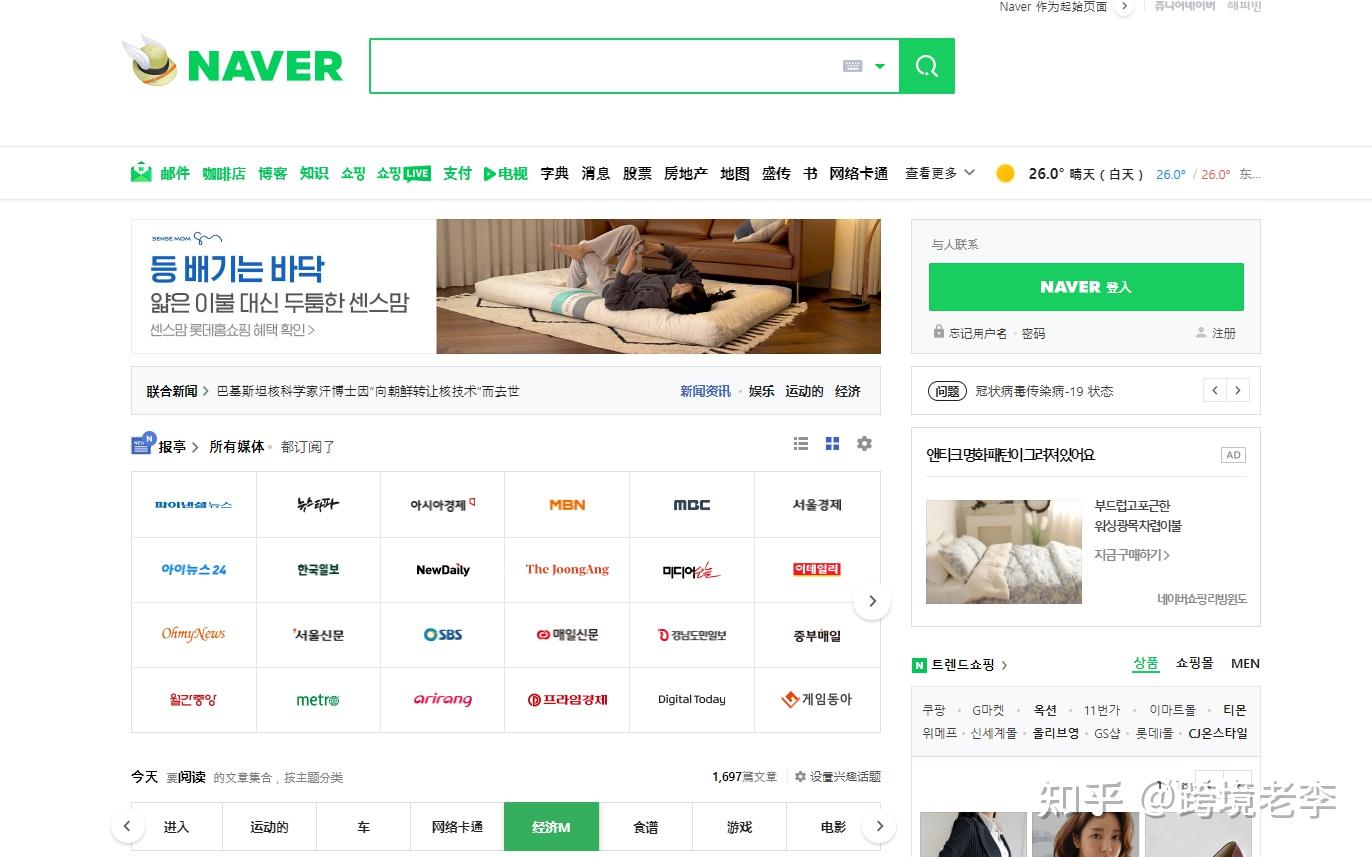The height and width of the screenshot is (857, 1372).
Task: Select the 쇼핑LIVE icon in the navigation bar
Action: tap(403, 172)
